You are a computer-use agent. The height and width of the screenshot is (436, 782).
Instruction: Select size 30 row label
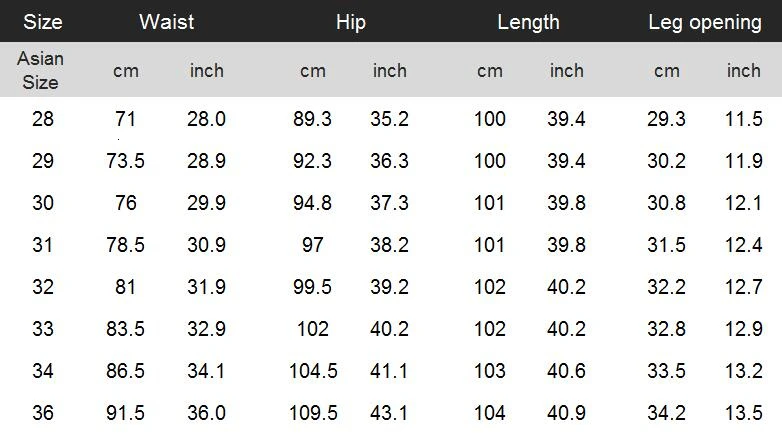[43, 203]
